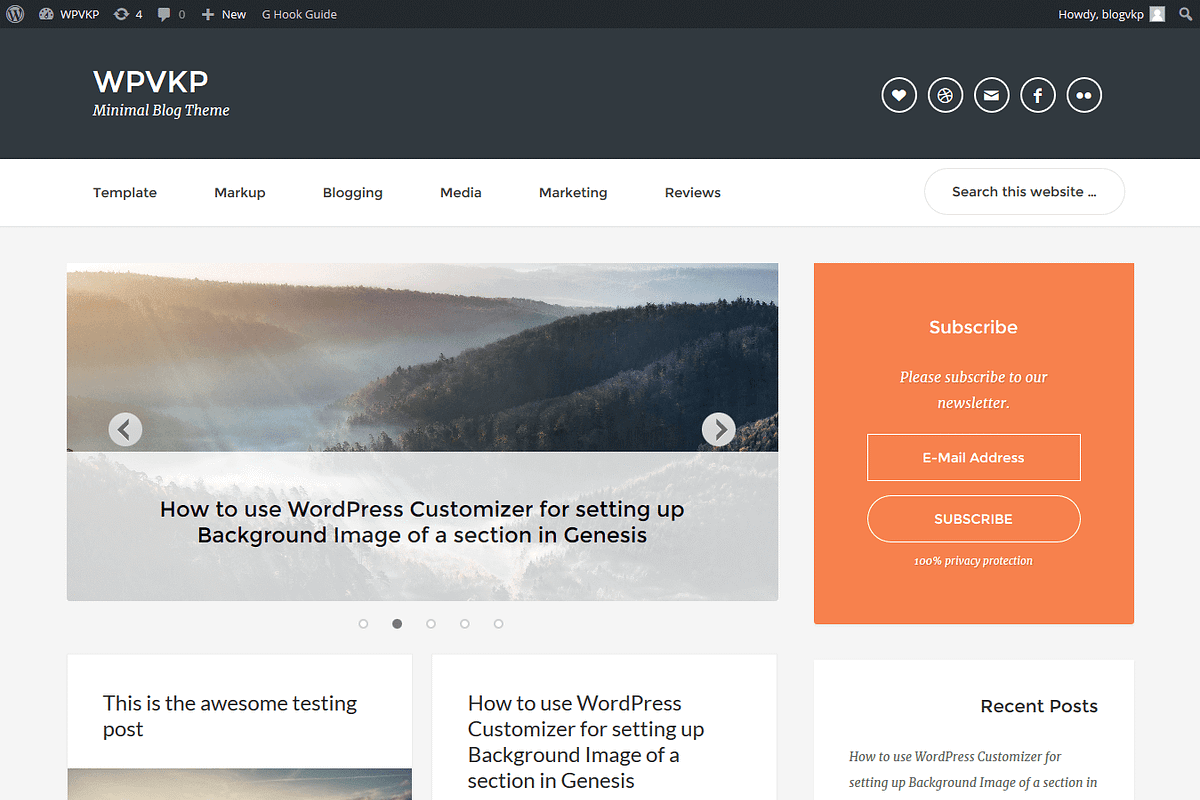Viewport: 1200px width, 800px height.
Task: Click the Dribbble social icon
Action: tap(945, 95)
